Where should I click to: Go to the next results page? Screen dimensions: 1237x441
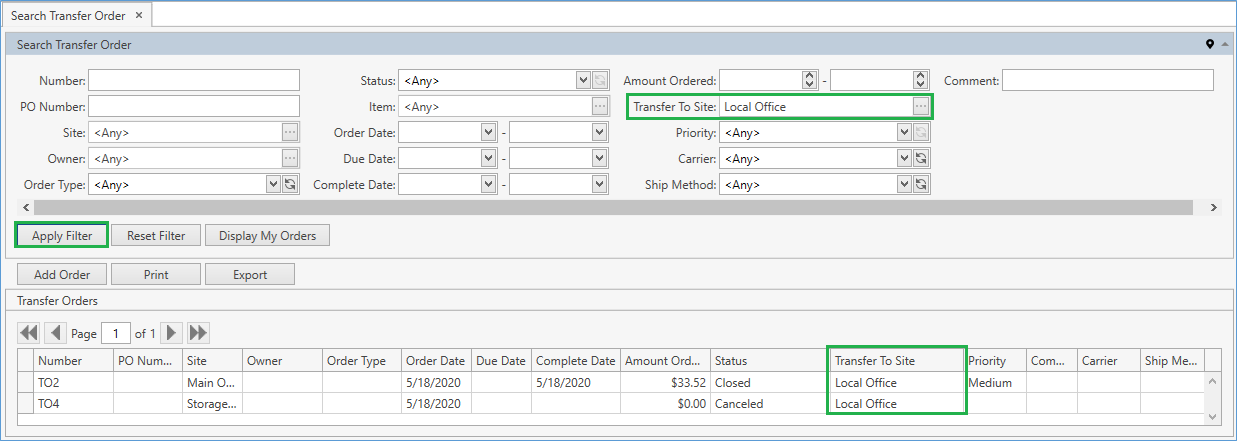172,333
